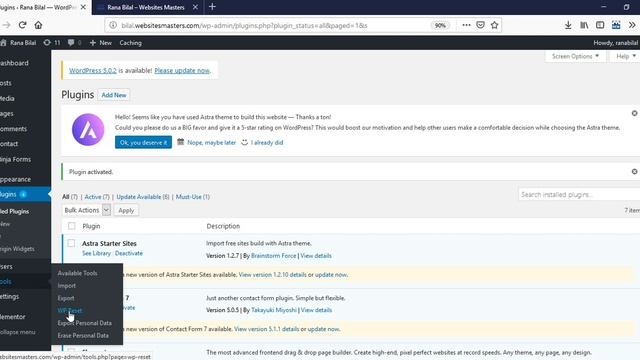Filter plugins by Must-Use (1)
Screen dimensions: 640x360
[x=193, y=197]
